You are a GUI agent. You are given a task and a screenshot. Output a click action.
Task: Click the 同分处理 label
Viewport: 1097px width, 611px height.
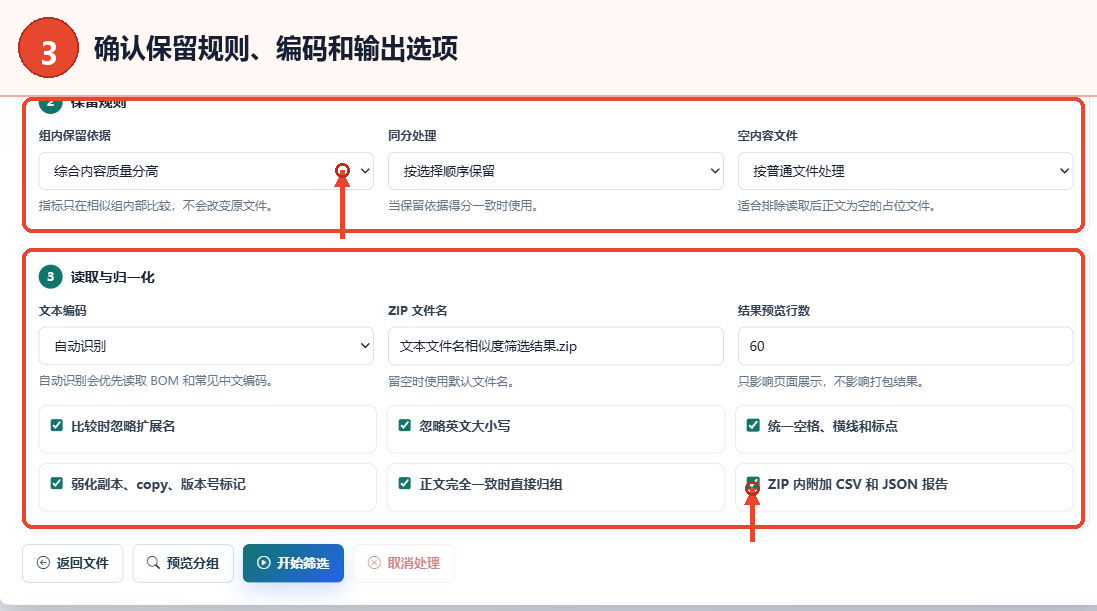pyautogui.click(x=412, y=136)
